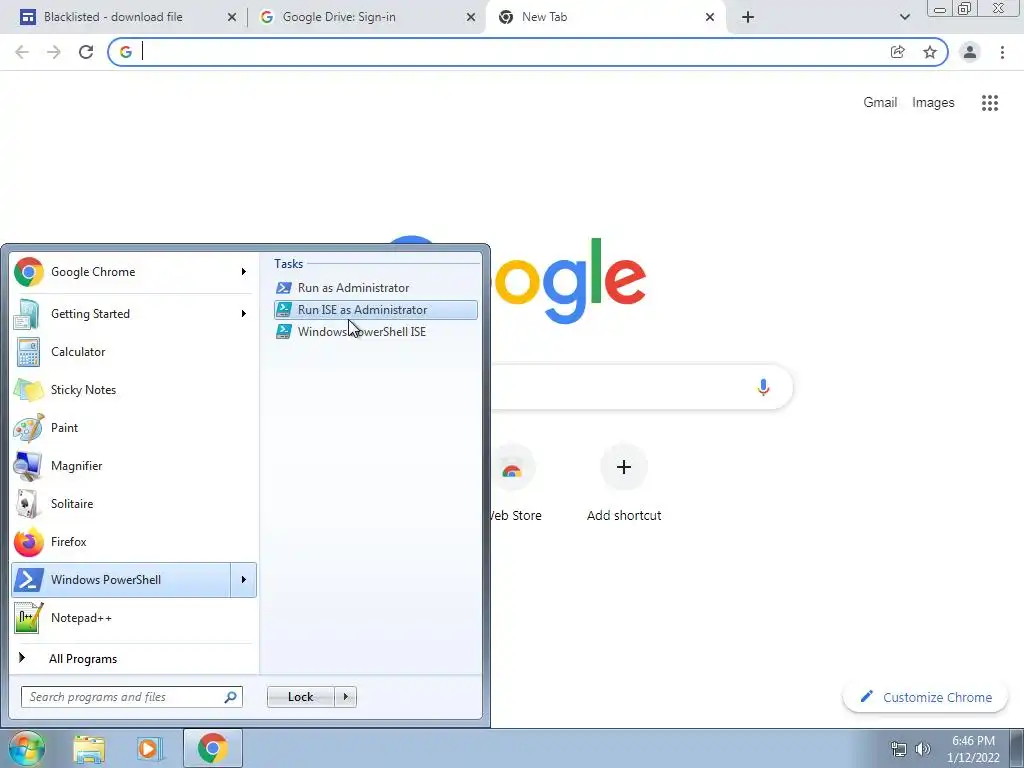This screenshot has width=1024, height=768.
Task: Launch Paint from the Start menu
Action: click(x=134, y=428)
